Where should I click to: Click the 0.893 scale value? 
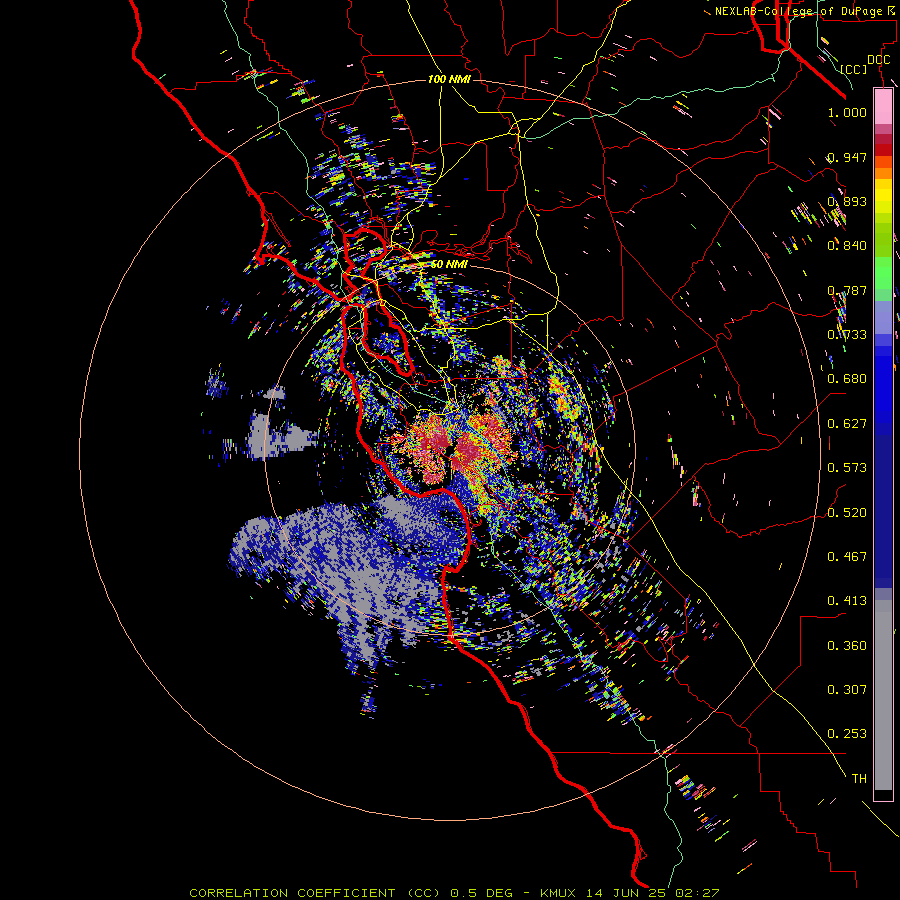847,201
